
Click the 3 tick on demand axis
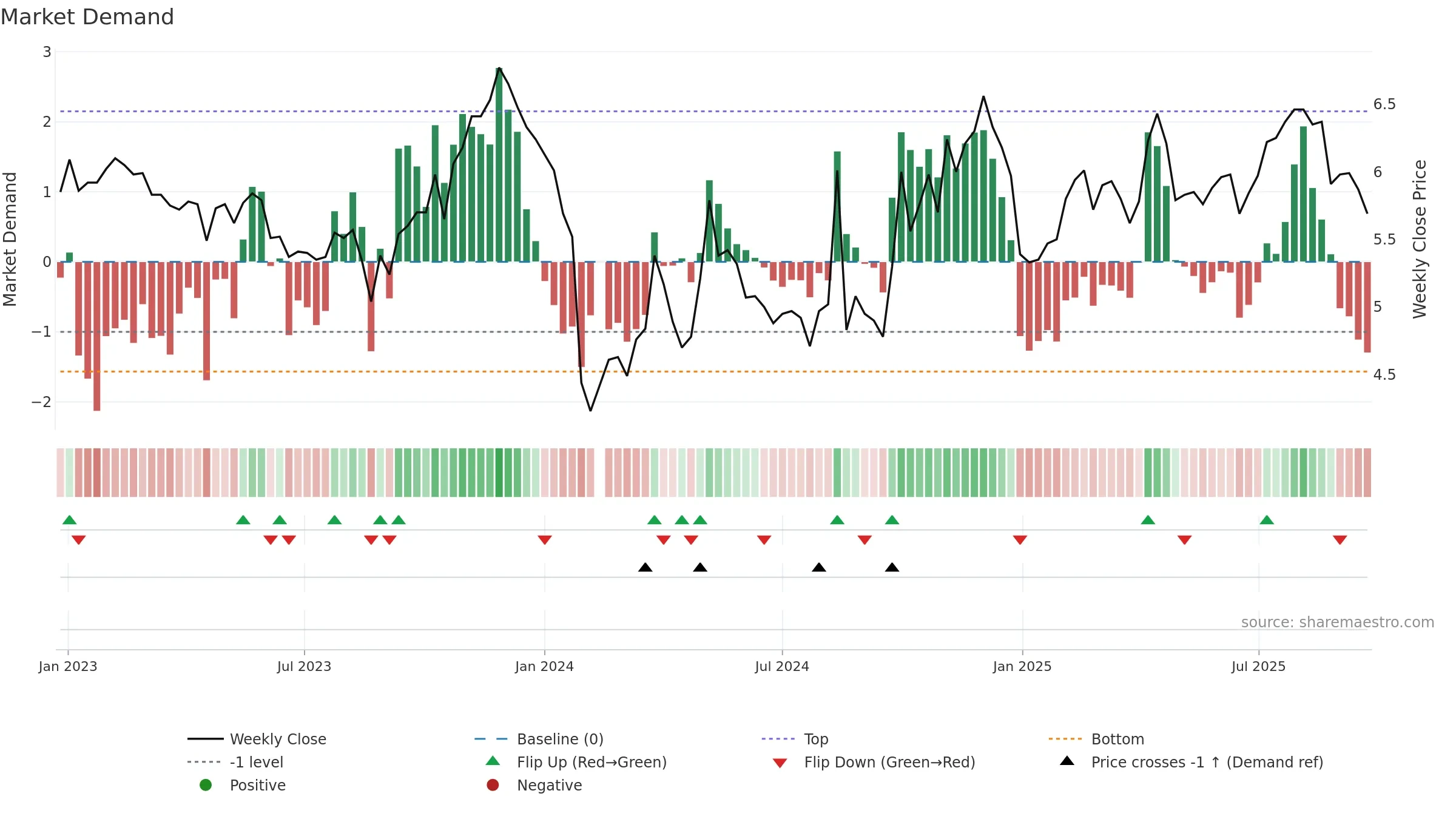[x=47, y=52]
